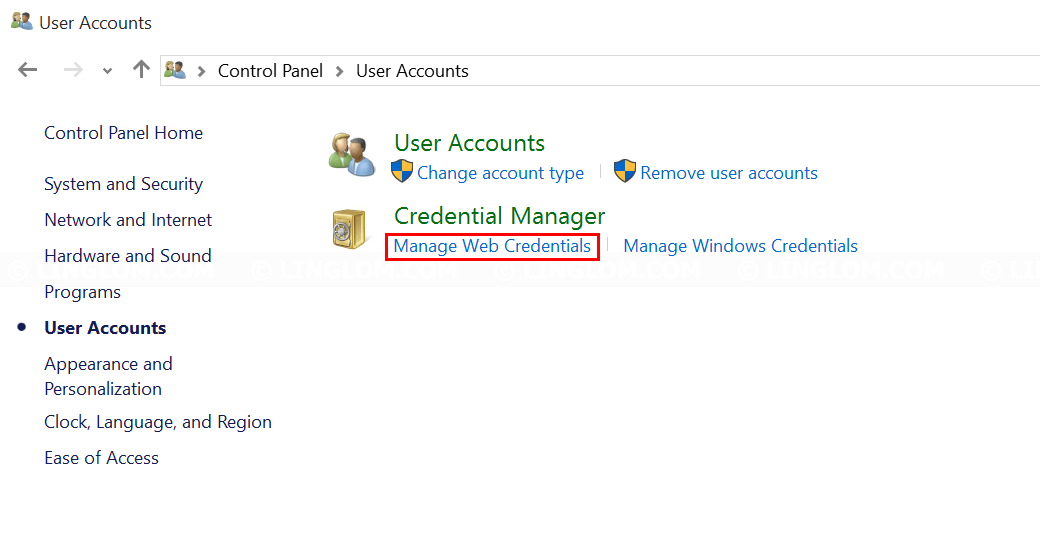This screenshot has width=1040, height=539.
Task: Expand chevron after Control Panel breadcrumb
Action: coord(340,71)
